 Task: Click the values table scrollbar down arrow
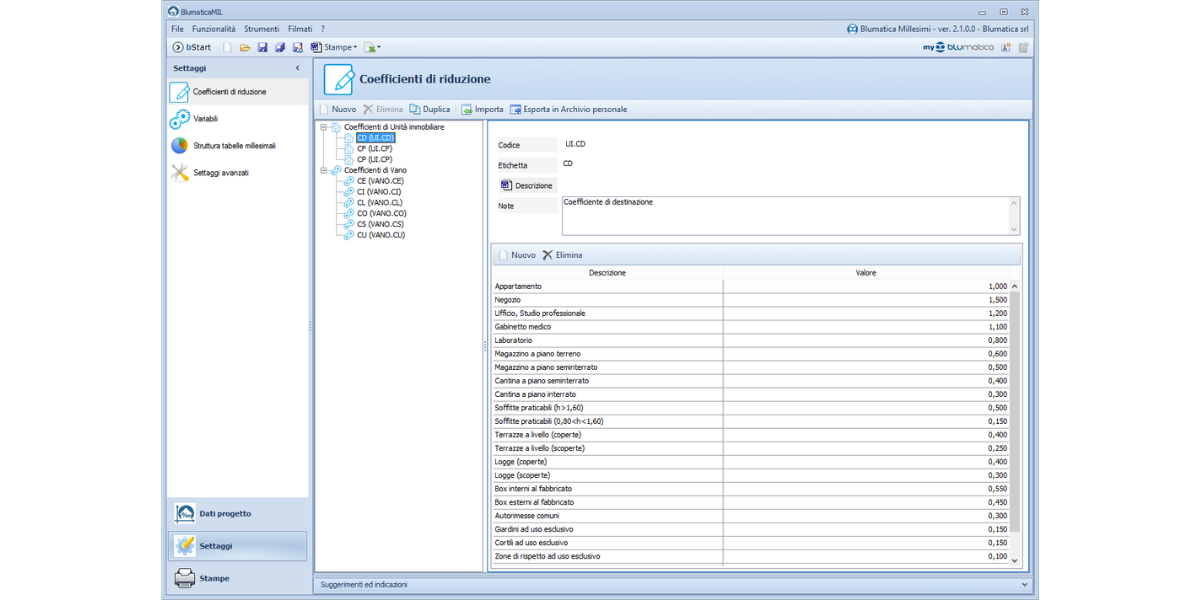pos(1015,561)
